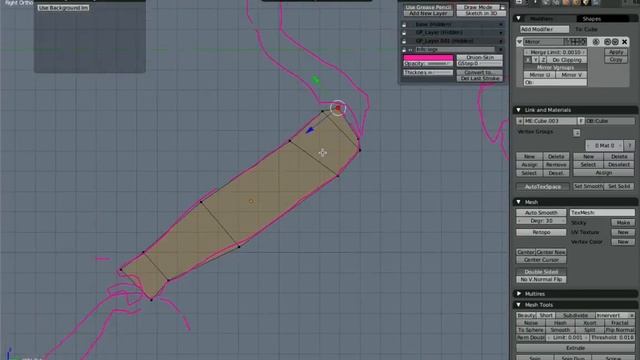
Task: Toggle Beauty subdivide option
Action: point(526,316)
